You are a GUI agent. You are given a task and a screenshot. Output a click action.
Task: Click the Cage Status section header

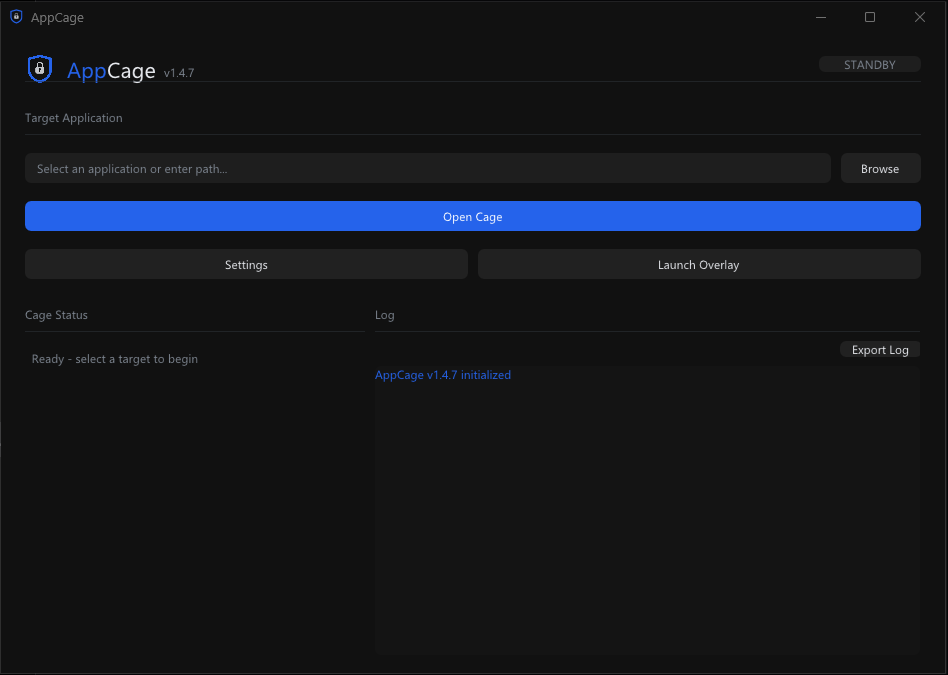[x=56, y=314]
